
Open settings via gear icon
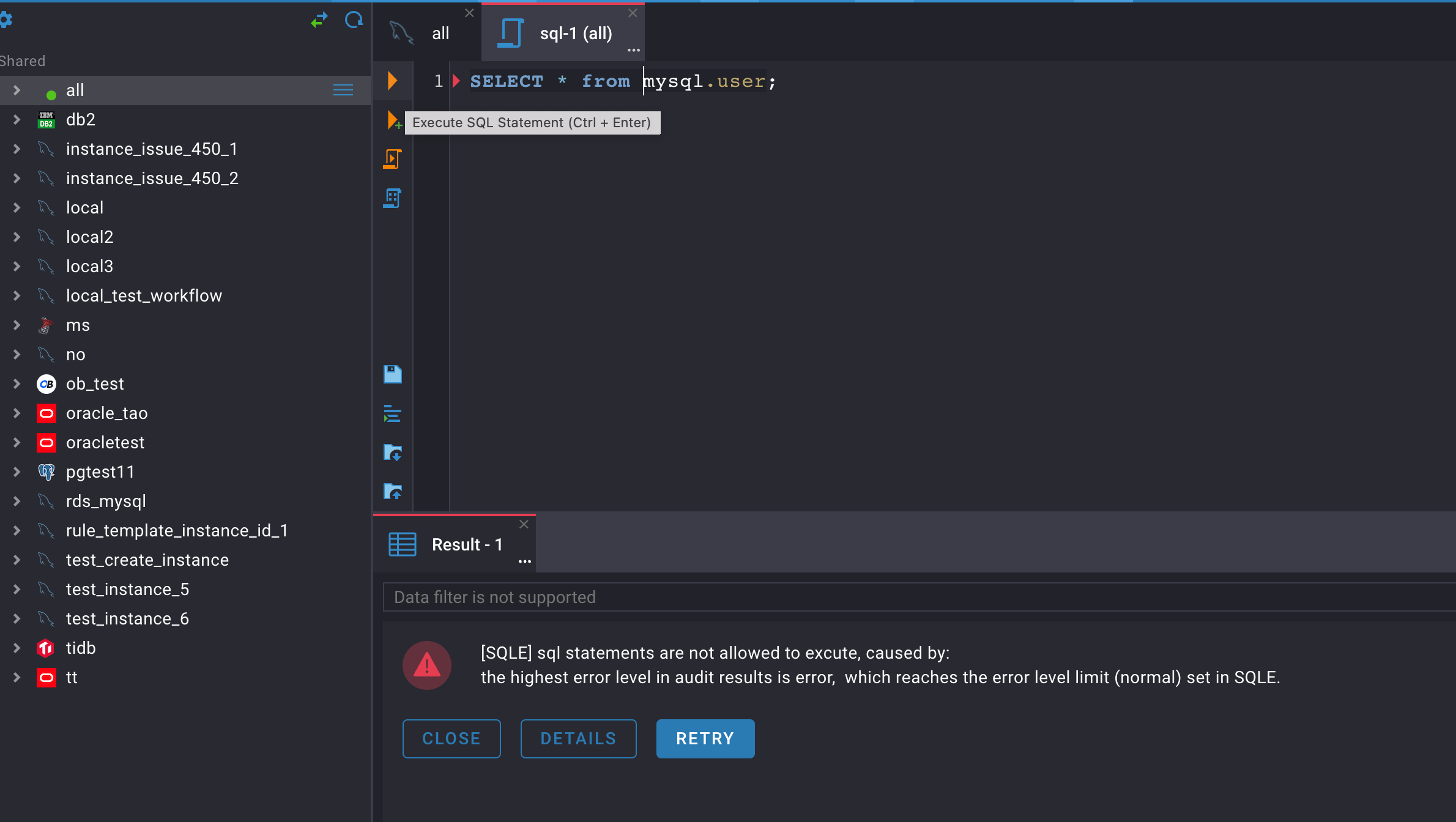click(7, 19)
